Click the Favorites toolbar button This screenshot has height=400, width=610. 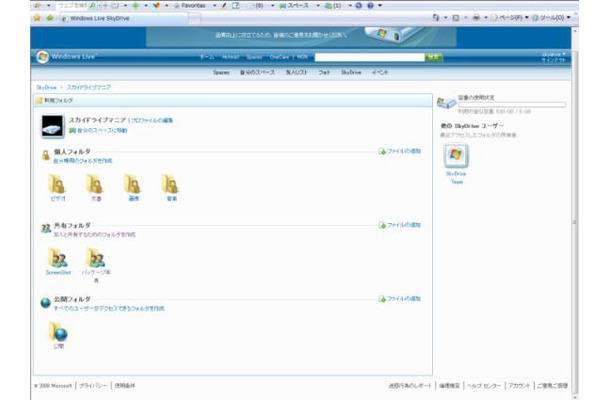click(189, 5)
